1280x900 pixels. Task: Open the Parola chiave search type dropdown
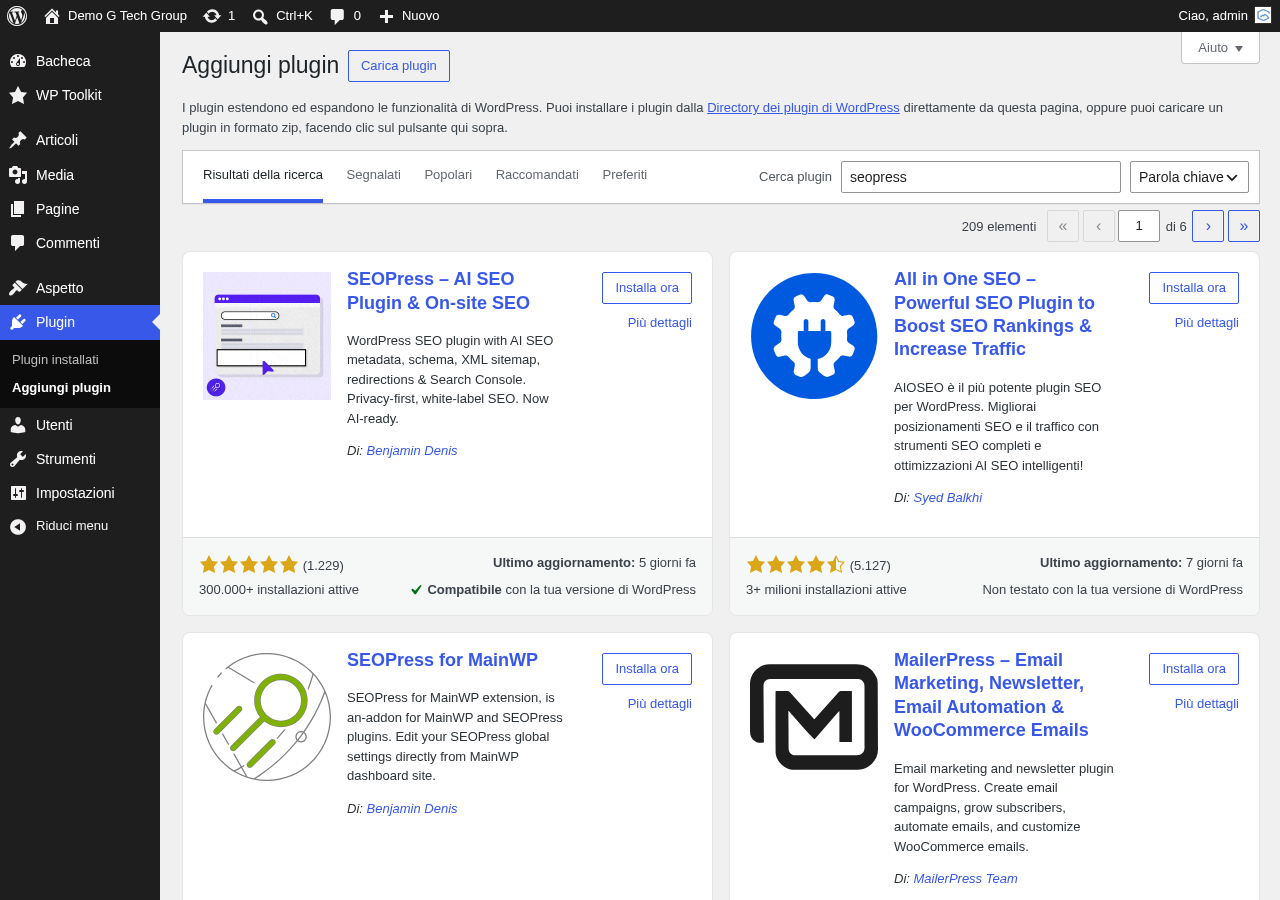[1189, 177]
